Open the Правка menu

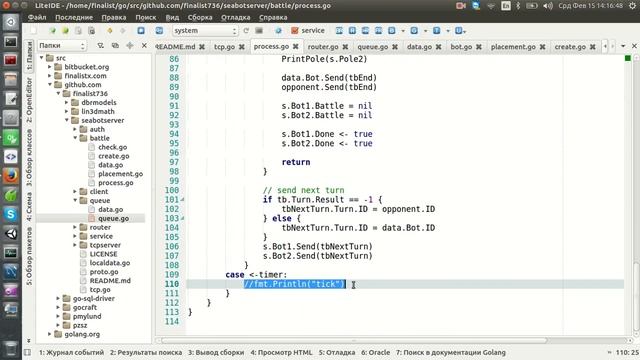click(x=113, y=18)
